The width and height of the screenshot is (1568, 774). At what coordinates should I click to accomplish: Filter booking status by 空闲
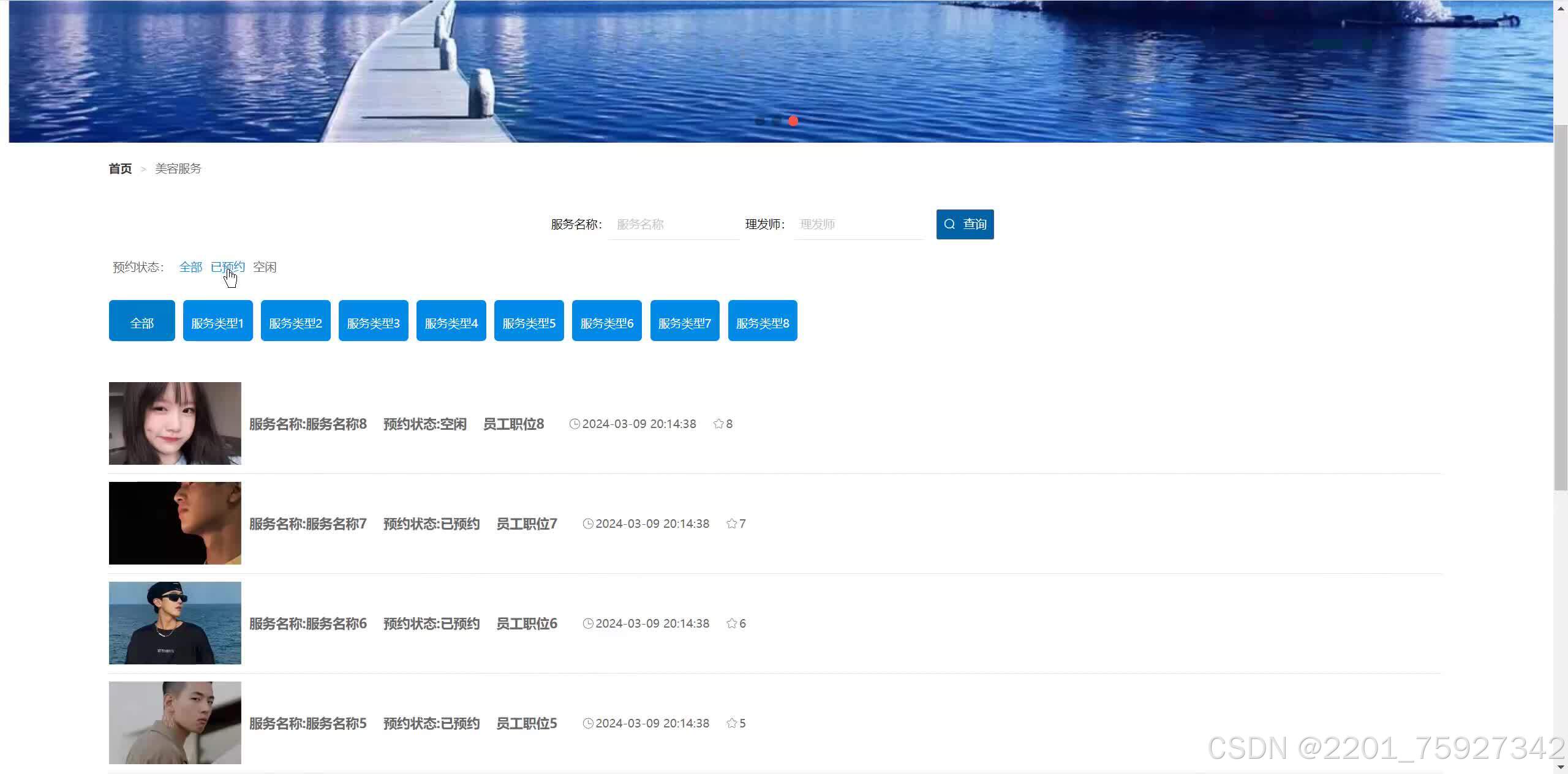265,267
